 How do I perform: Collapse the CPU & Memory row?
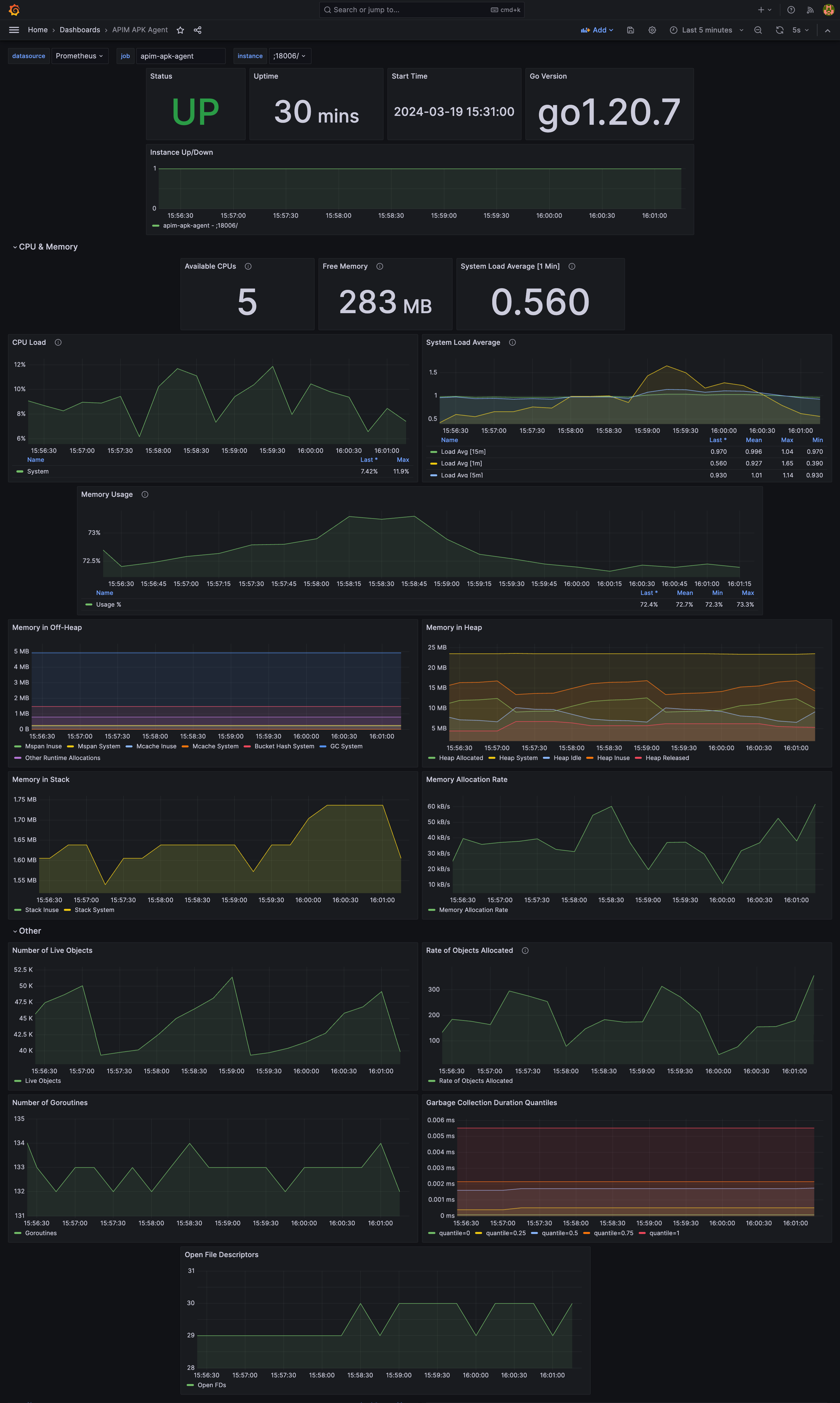[45, 247]
